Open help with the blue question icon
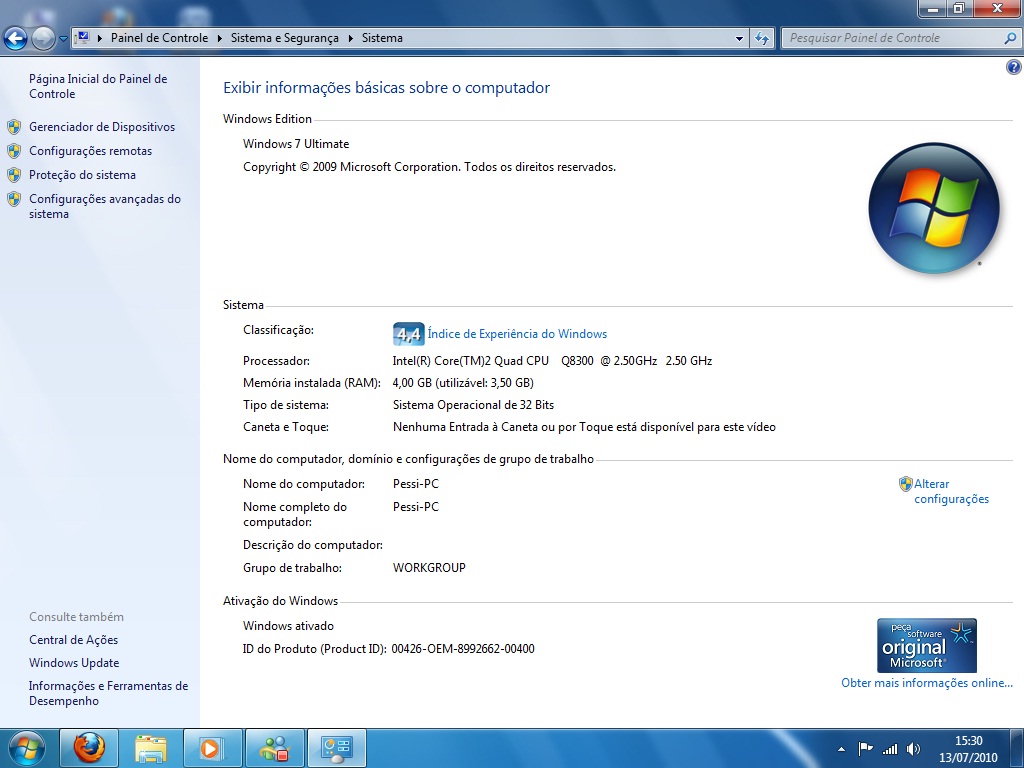This screenshot has width=1024, height=768. 1014,67
